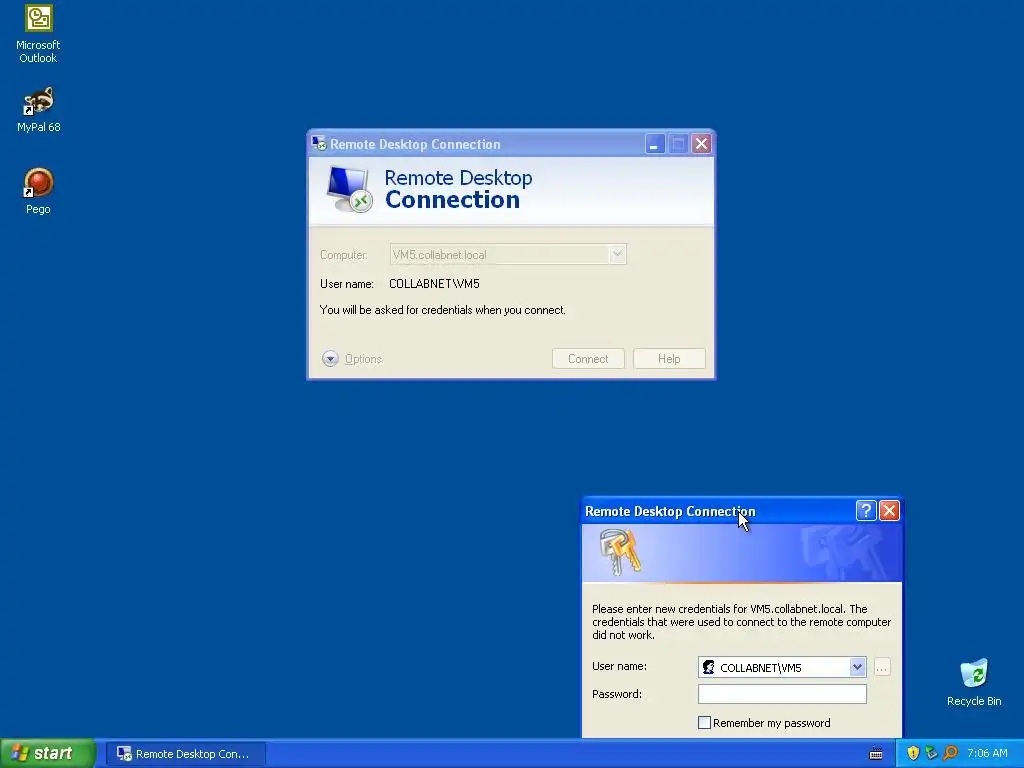Select the Pego desktop shortcut
Viewport: 1024px width, 768px height.
pos(38,191)
